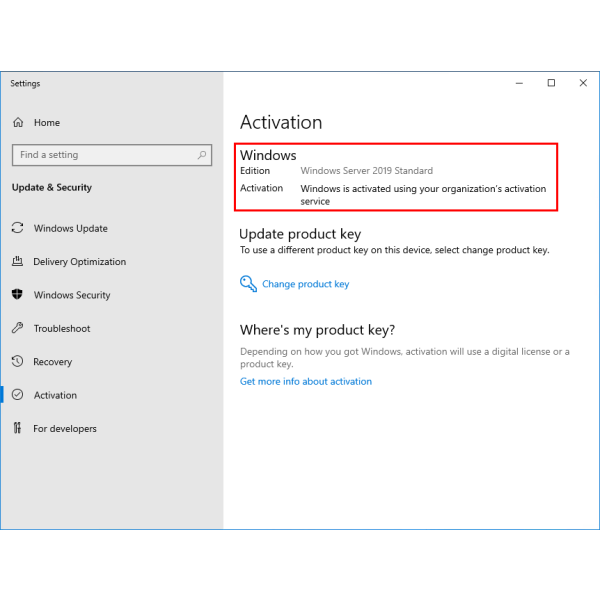Click the key icon beside Change product key
600x600 pixels.
[x=248, y=284]
